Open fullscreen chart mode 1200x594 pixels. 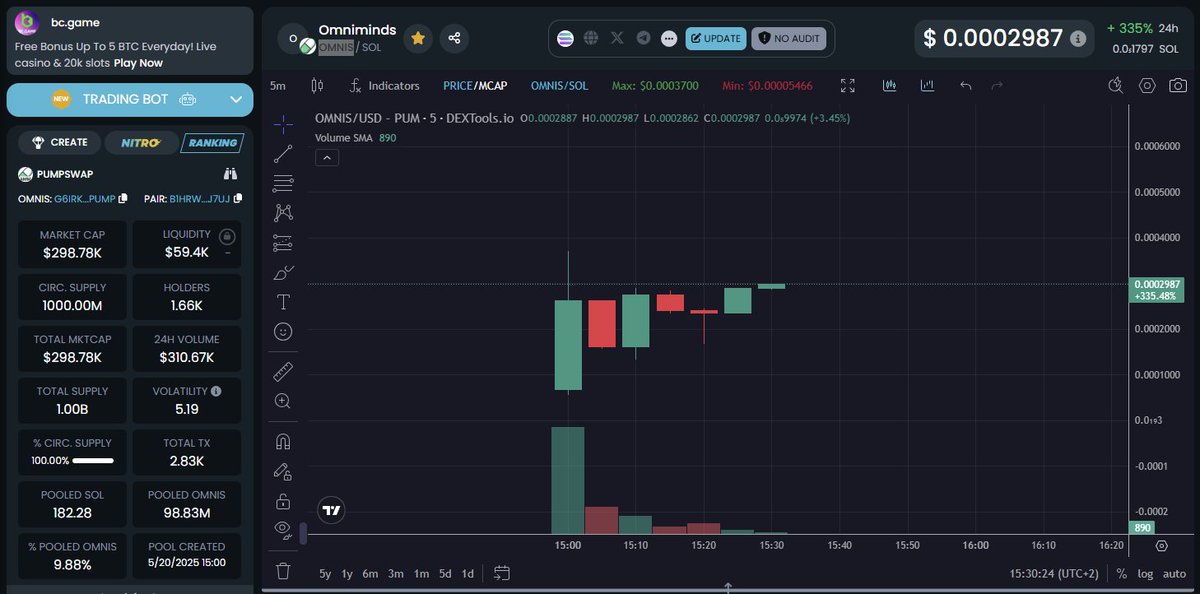pos(848,86)
